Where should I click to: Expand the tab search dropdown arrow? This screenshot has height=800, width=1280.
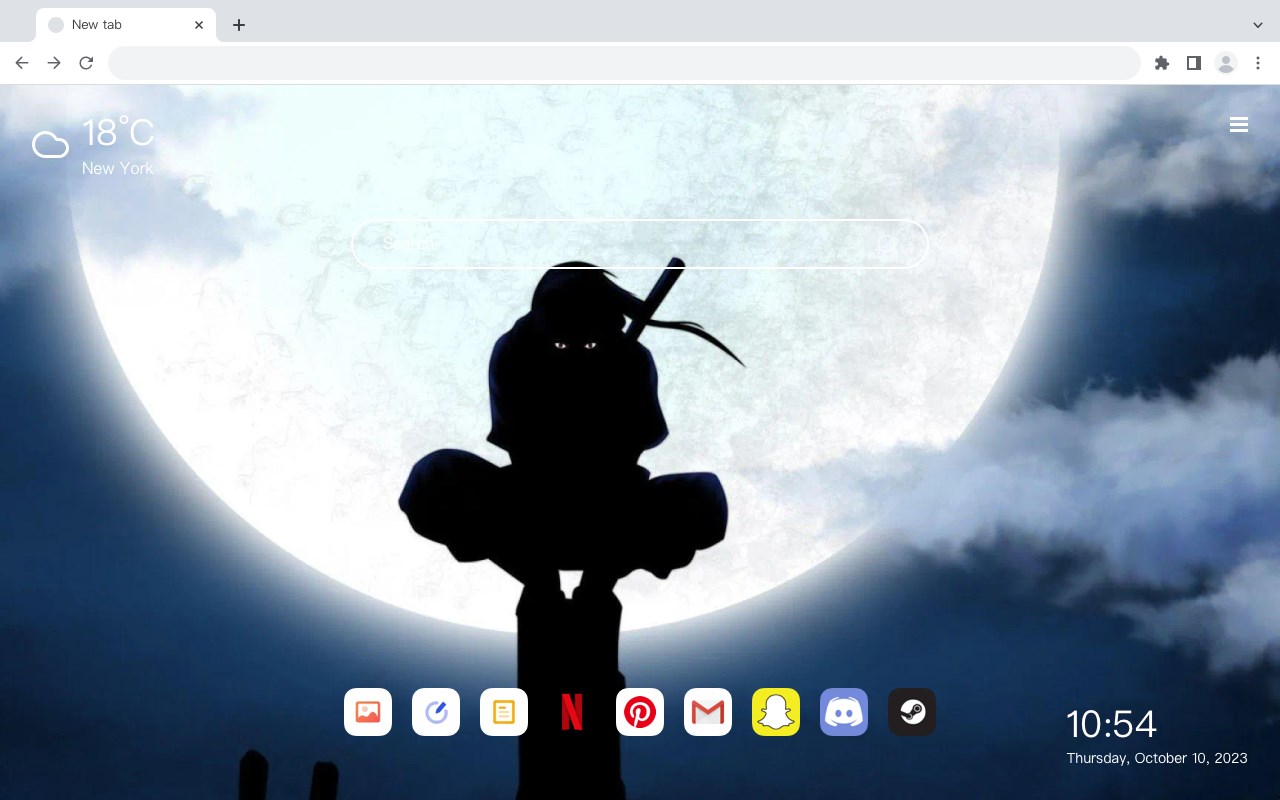coord(1258,25)
